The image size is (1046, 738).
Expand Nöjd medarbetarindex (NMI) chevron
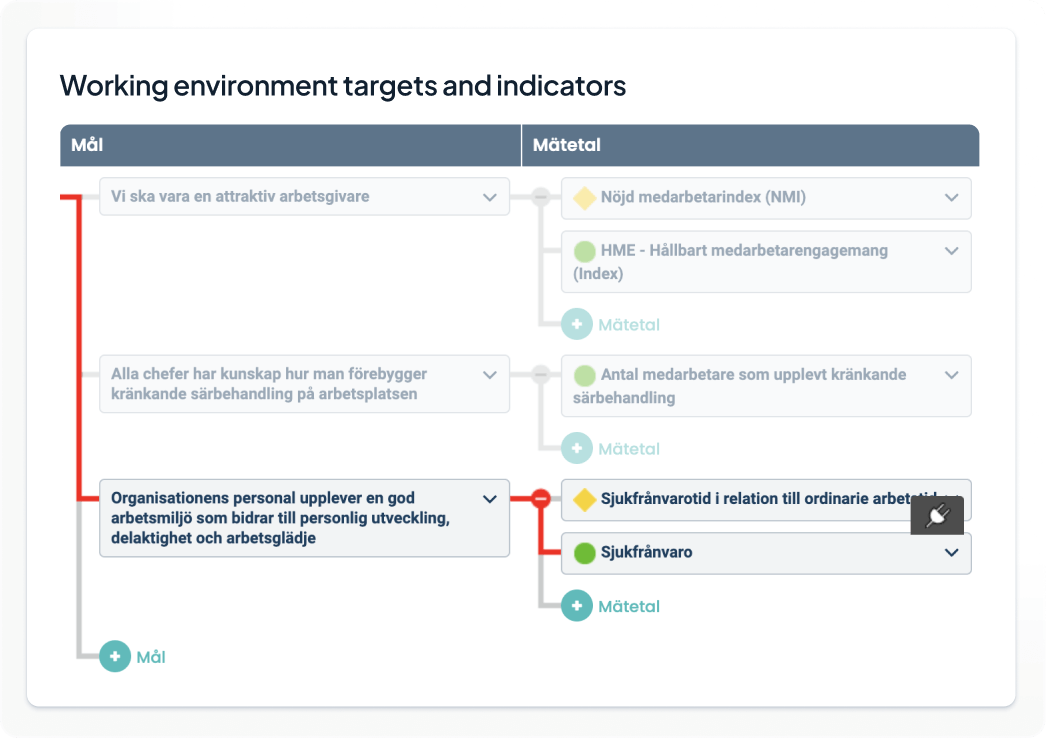point(952,198)
